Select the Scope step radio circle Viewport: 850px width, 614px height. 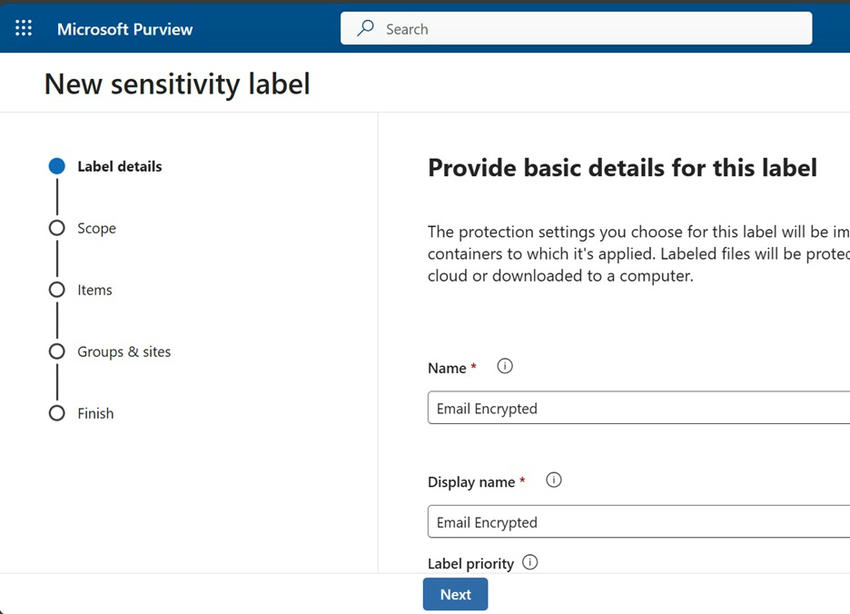point(57,228)
